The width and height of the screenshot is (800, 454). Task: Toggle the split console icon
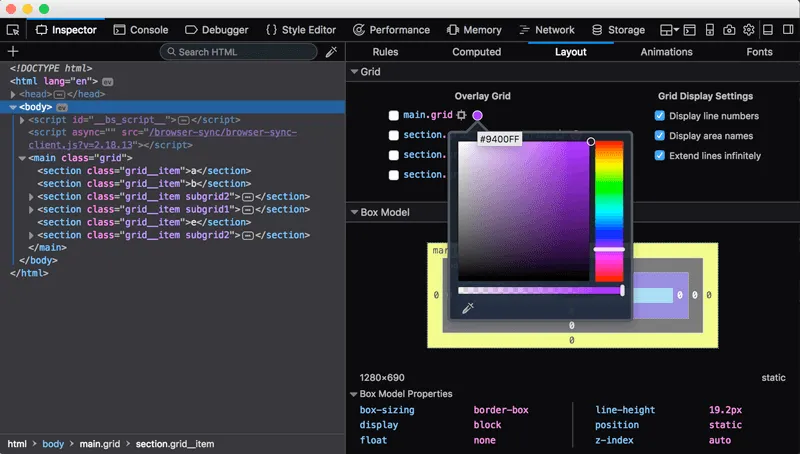tap(690, 30)
